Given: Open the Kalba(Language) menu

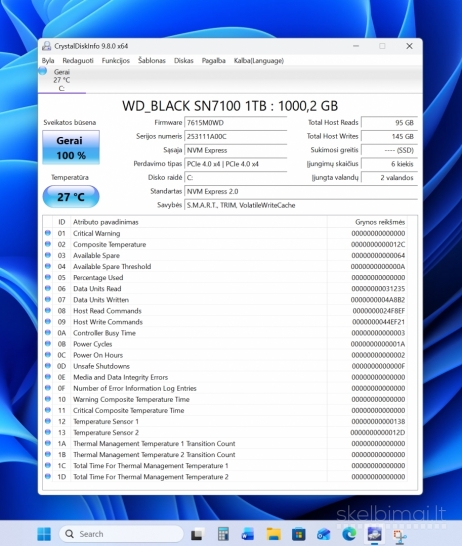Looking at the screenshot, I should (259, 61).
